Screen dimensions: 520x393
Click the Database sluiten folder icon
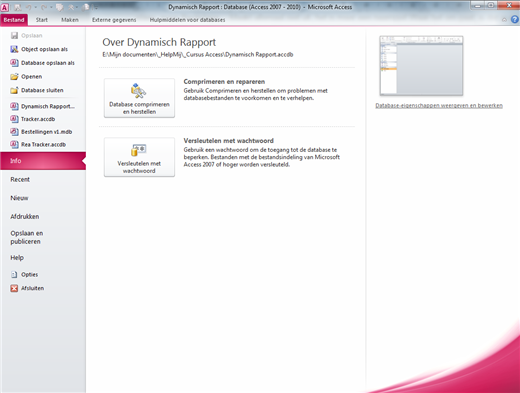14,90
